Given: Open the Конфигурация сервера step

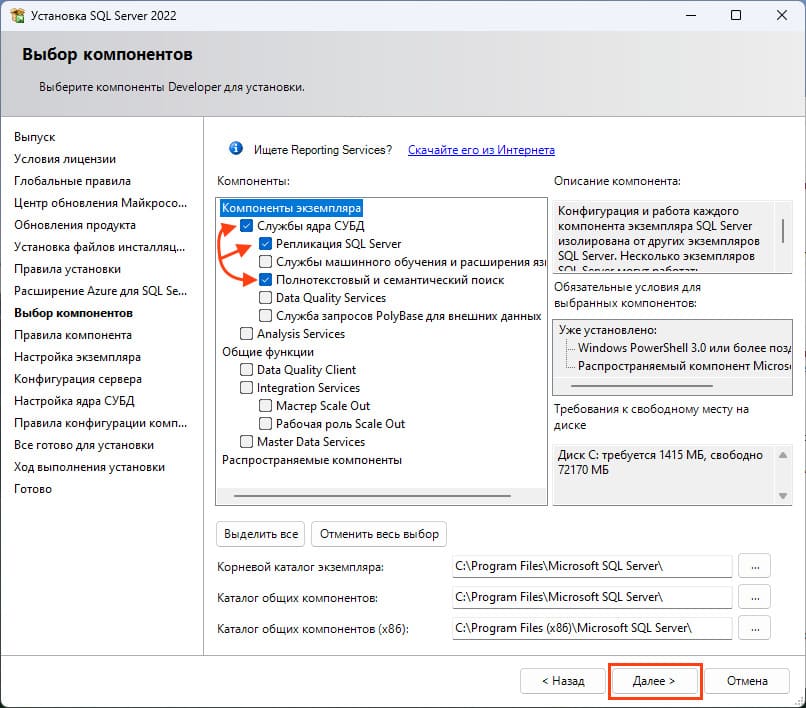Looking at the screenshot, I should click(x=78, y=379).
